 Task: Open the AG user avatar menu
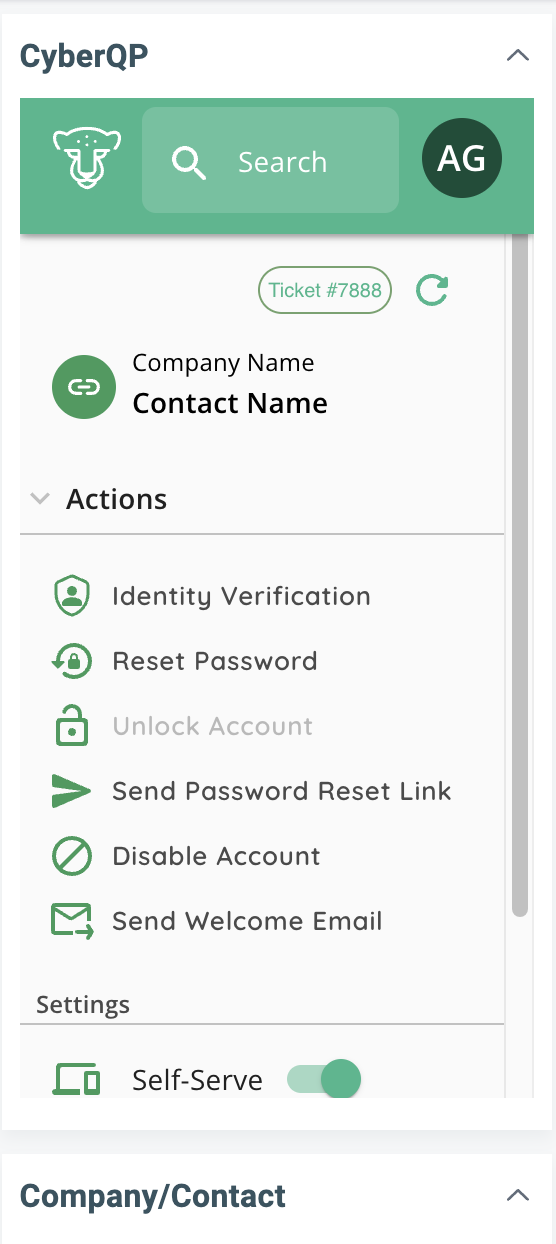(462, 158)
